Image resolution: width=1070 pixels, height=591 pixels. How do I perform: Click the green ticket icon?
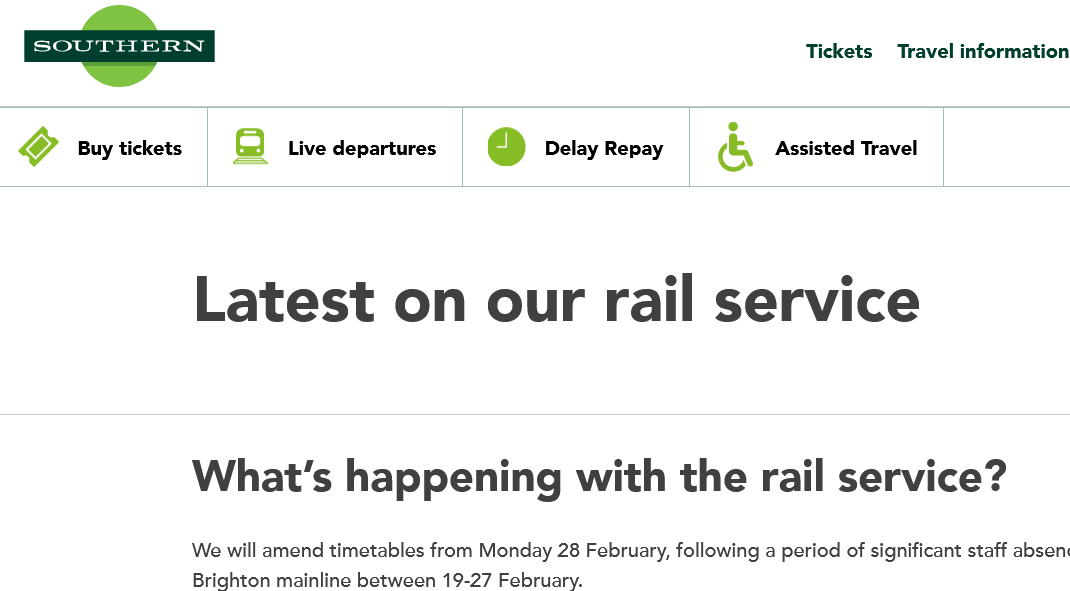(38, 147)
